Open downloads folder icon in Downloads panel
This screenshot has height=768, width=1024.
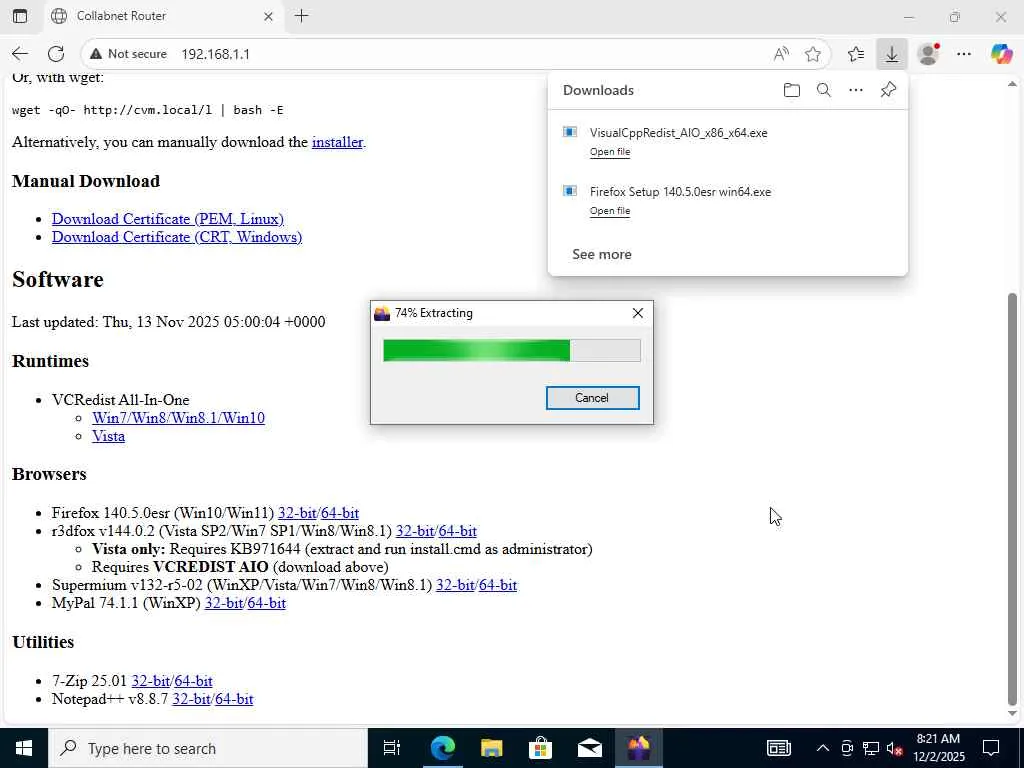pos(792,90)
